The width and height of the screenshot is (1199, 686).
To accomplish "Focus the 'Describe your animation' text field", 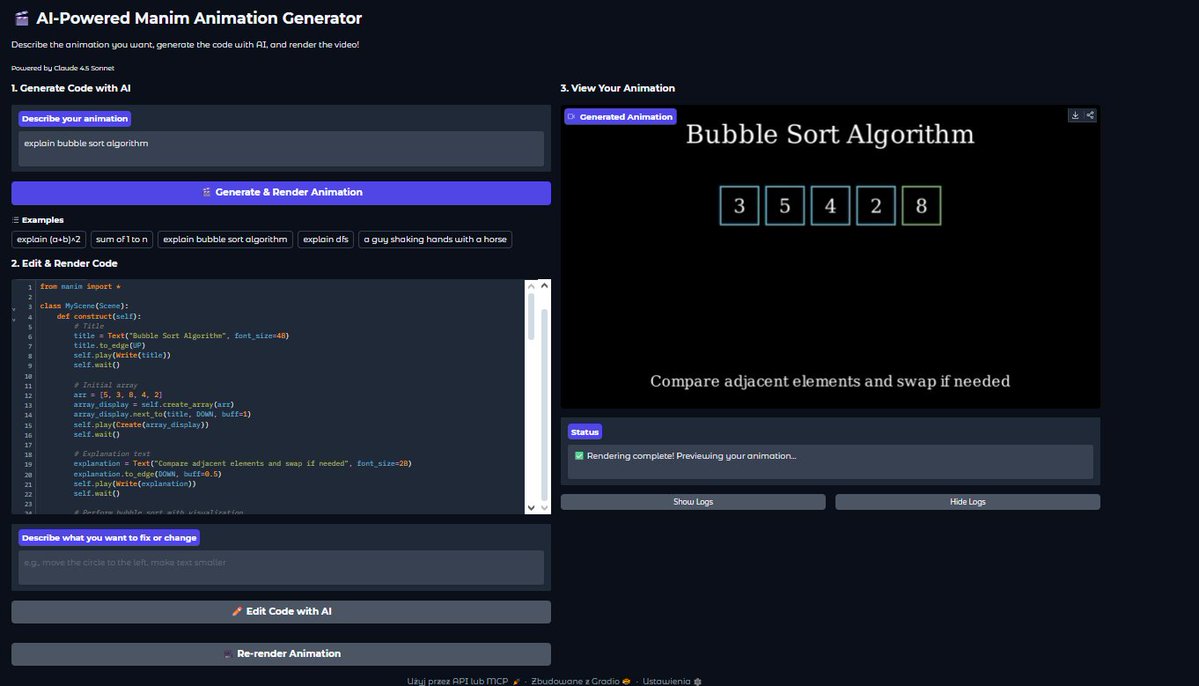I will click(281, 148).
